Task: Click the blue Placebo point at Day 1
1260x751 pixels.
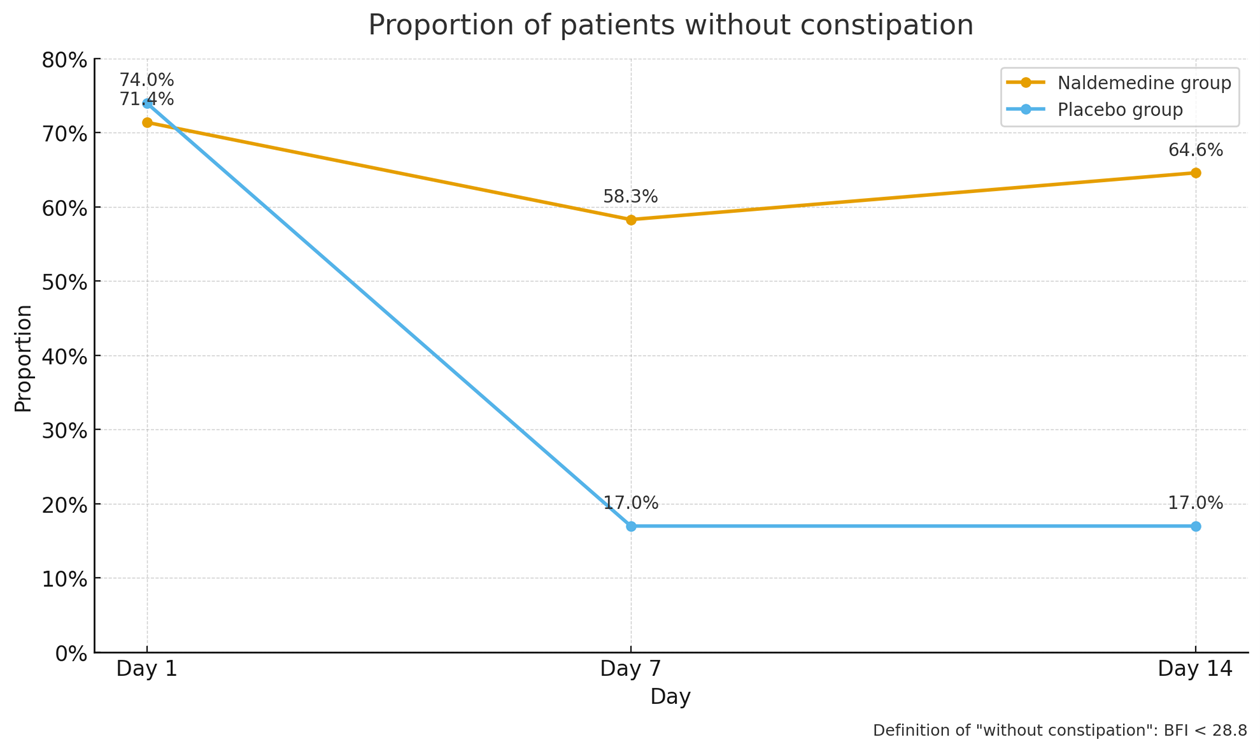Action: click(147, 103)
